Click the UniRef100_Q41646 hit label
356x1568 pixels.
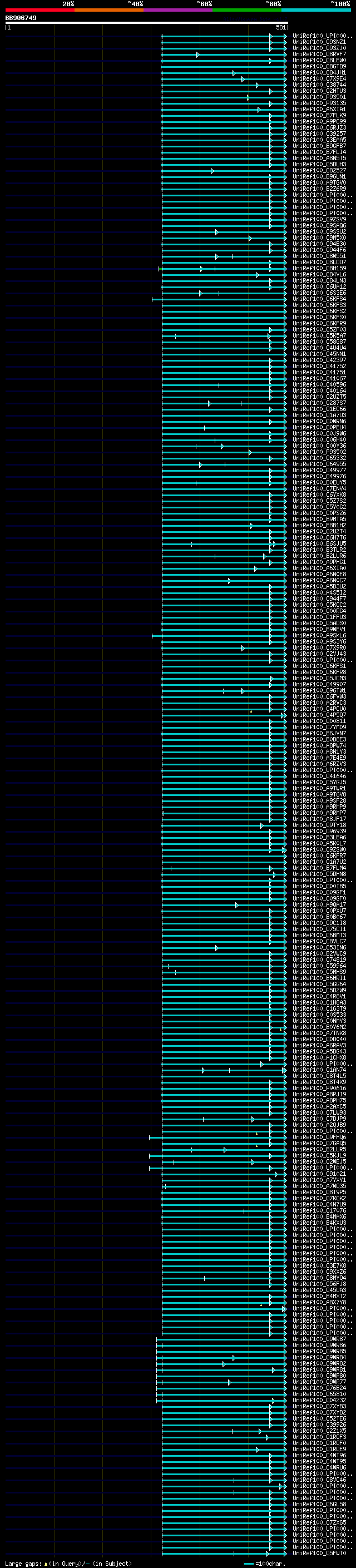click(x=319, y=776)
